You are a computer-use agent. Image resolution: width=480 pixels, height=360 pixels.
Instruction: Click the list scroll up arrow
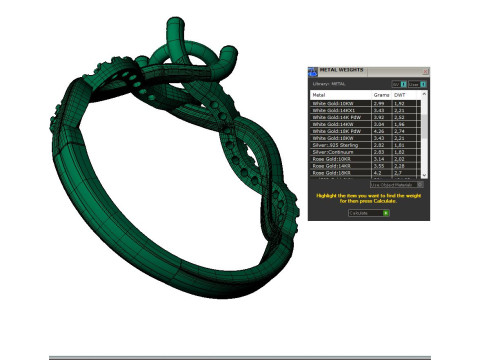tap(424, 94)
